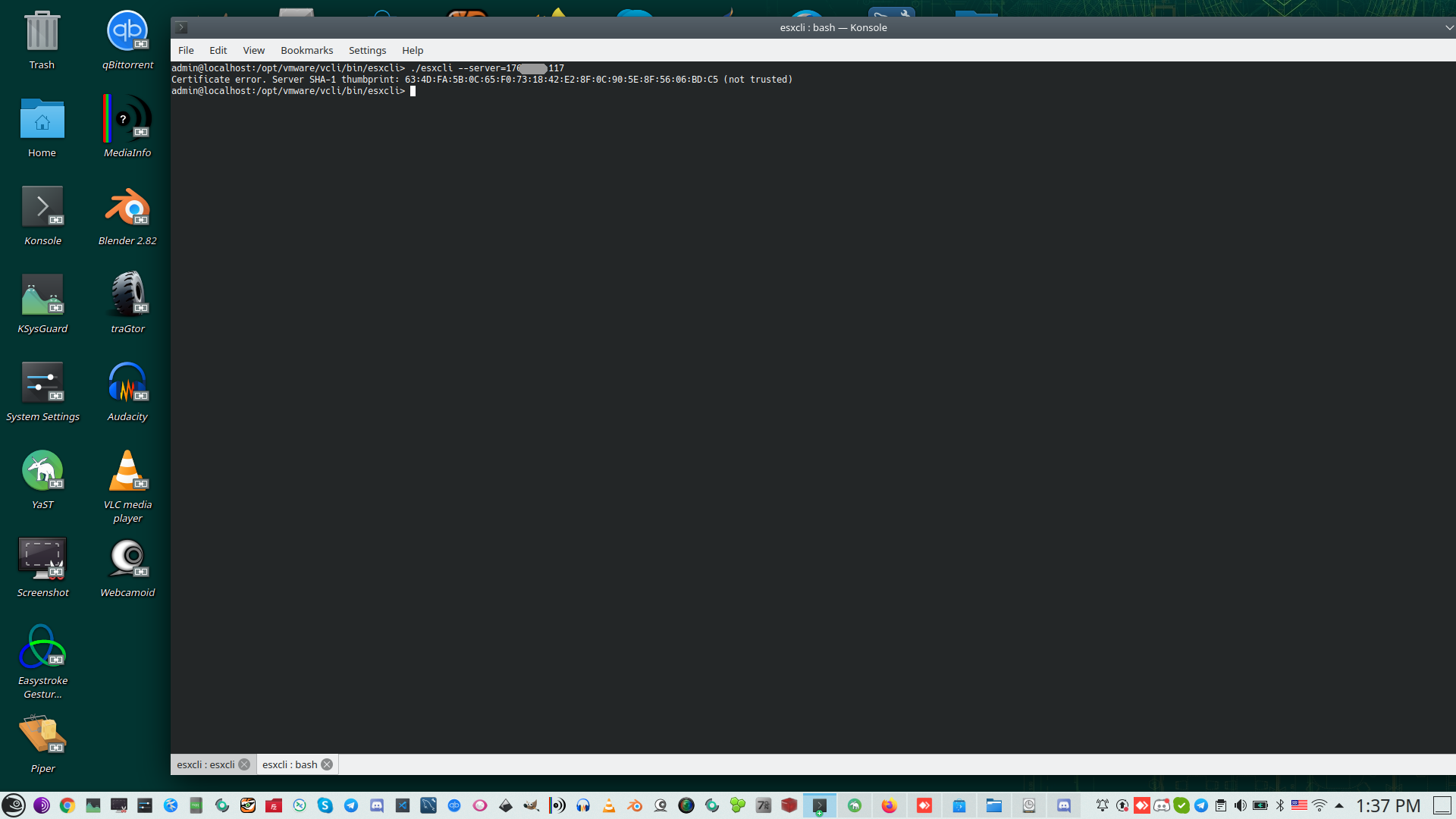Open the Settings menu in Konsole
Screen dimensions: 1456x819
coord(367,50)
